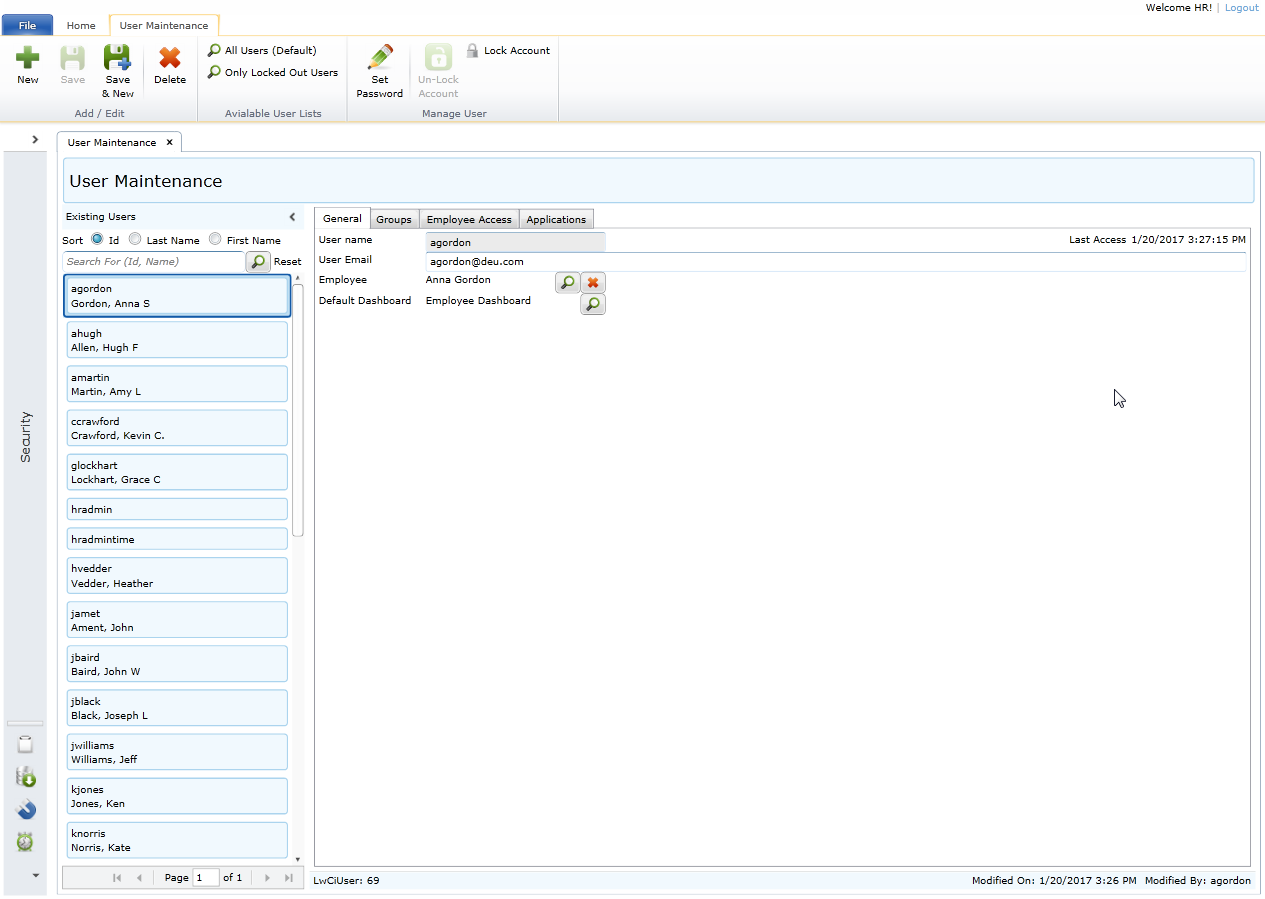1265x899 pixels.
Task: Select user ahugh Allen, Hugh F
Action: tap(178, 340)
